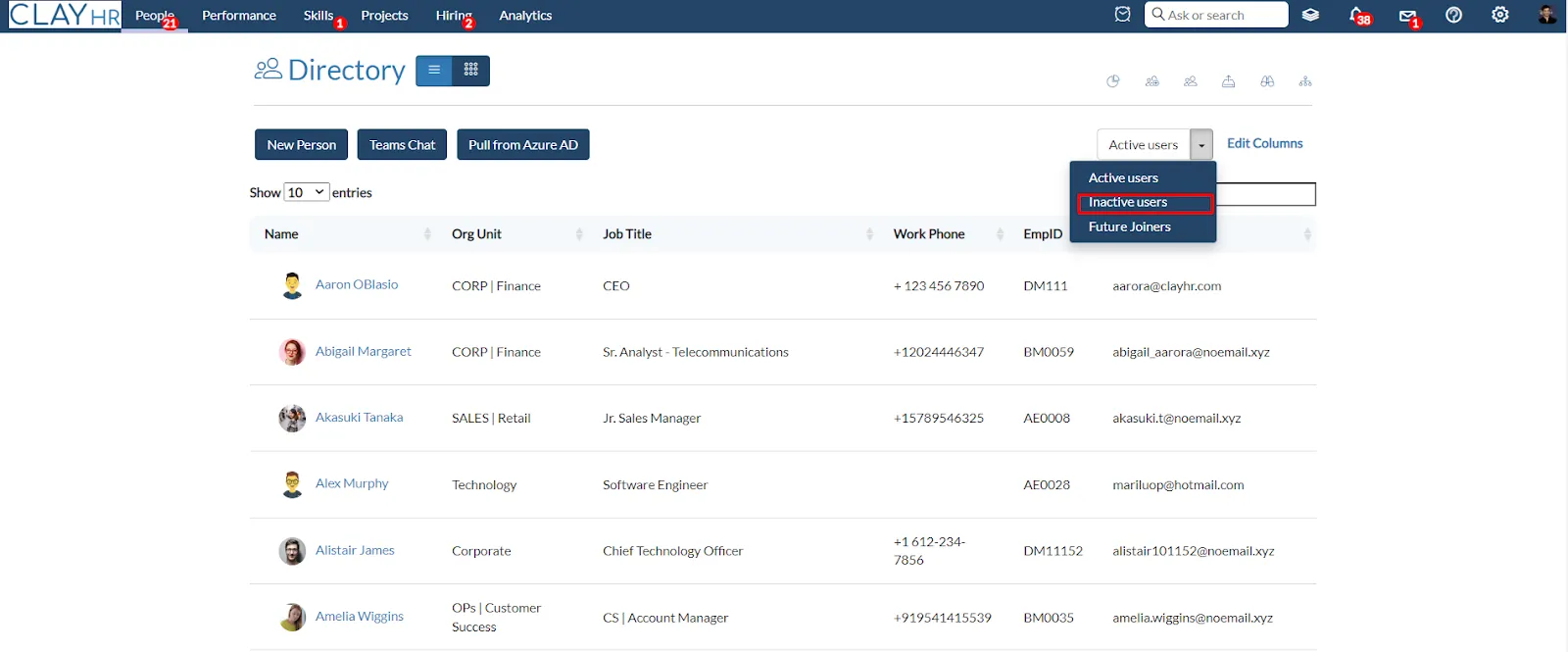Open Edit Columns link
1568x652 pixels.
click(1264, 143)
